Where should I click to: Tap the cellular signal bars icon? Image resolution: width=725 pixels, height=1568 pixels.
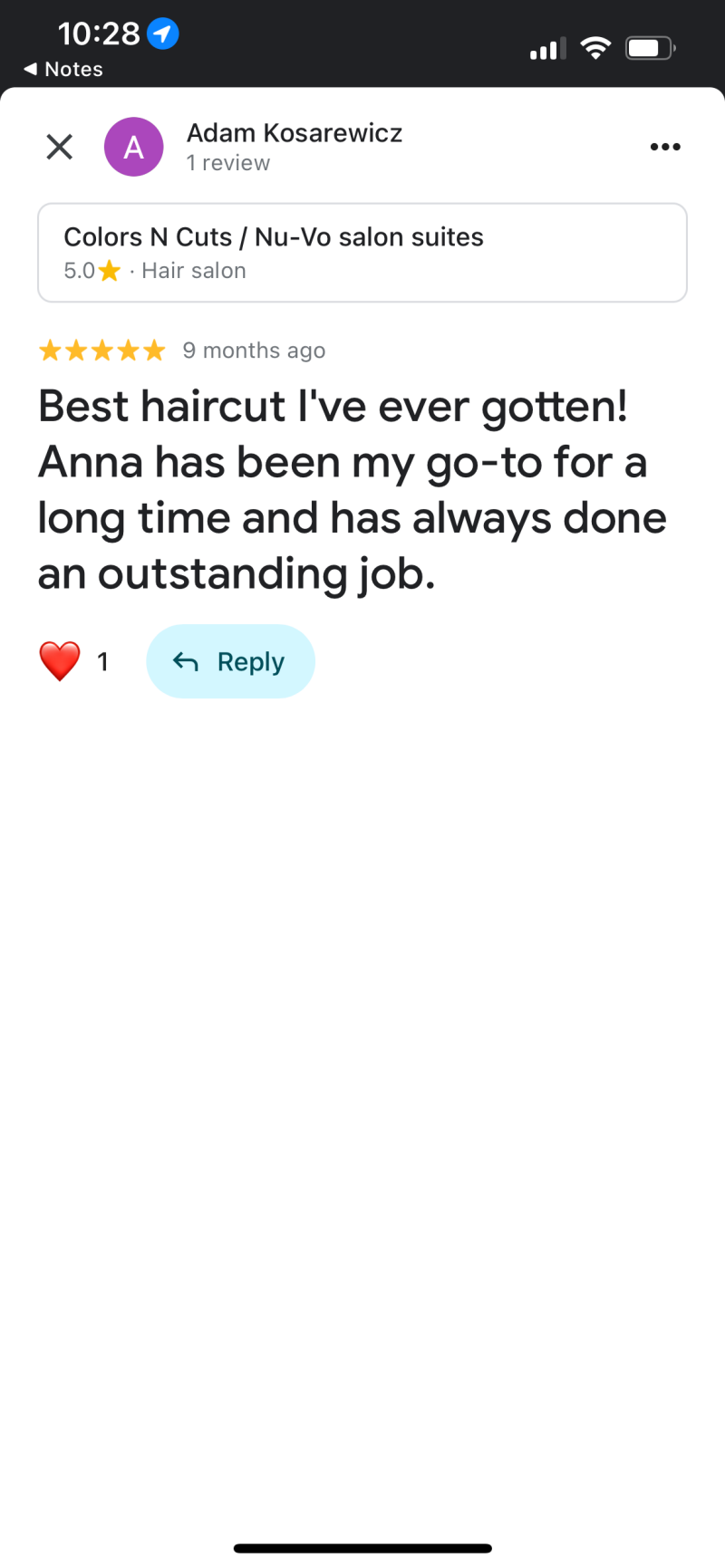[547, 49]
